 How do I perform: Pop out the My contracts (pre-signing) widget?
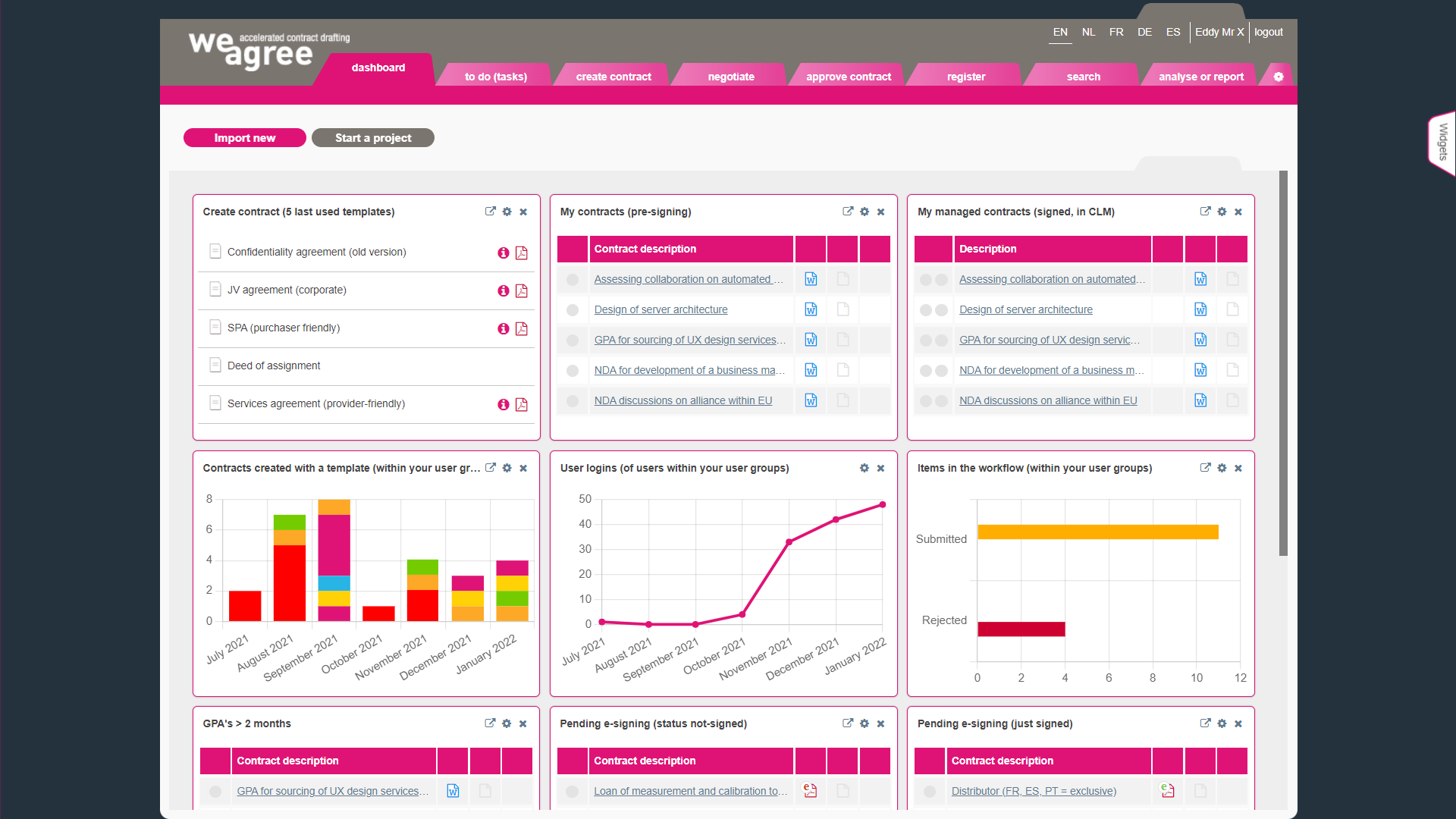[x=848, y=212]
